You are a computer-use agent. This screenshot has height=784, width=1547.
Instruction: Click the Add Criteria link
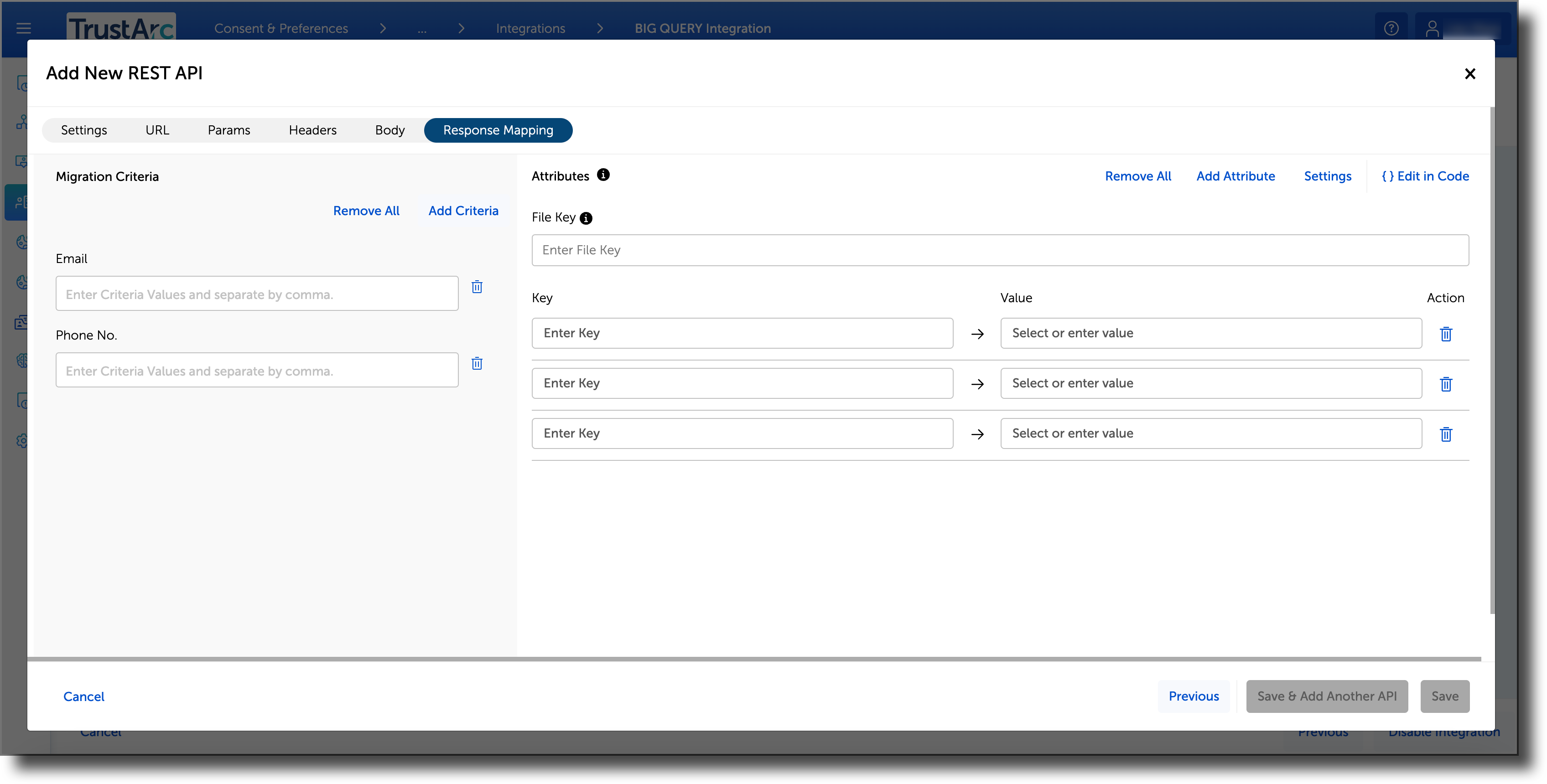click(x=463, y=211)
